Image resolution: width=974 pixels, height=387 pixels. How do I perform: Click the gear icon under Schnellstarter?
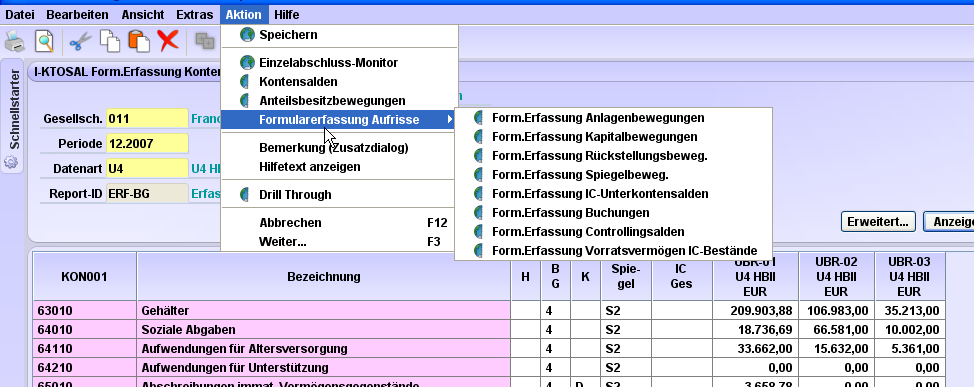pyautogui.click(x=11, y=163)
